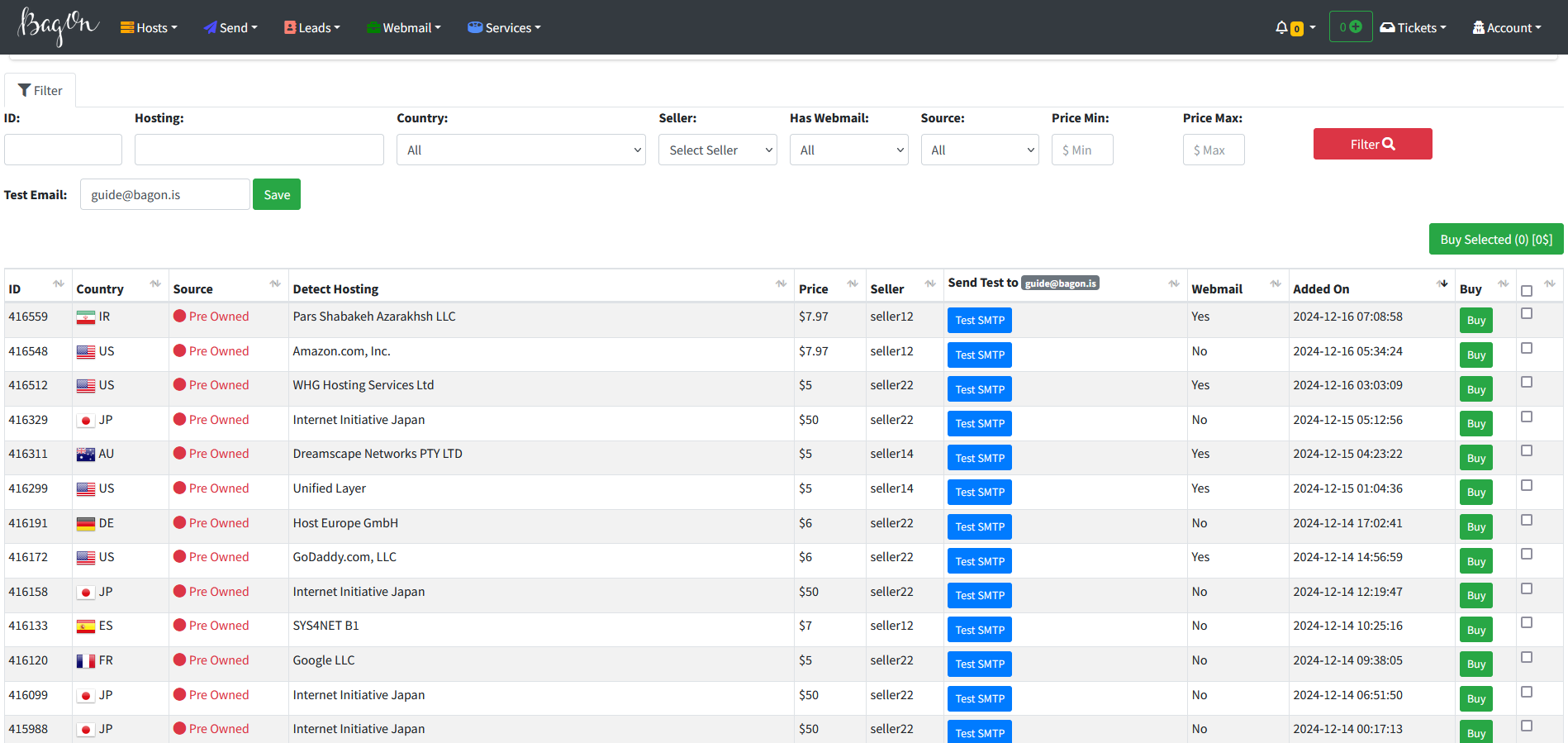Open the Account menu

(1506, 27)
